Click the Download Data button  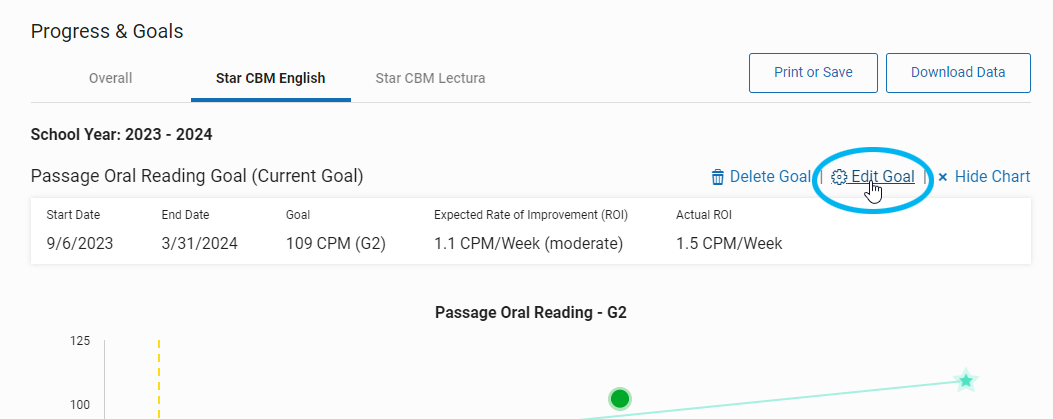tap(958, 73)
